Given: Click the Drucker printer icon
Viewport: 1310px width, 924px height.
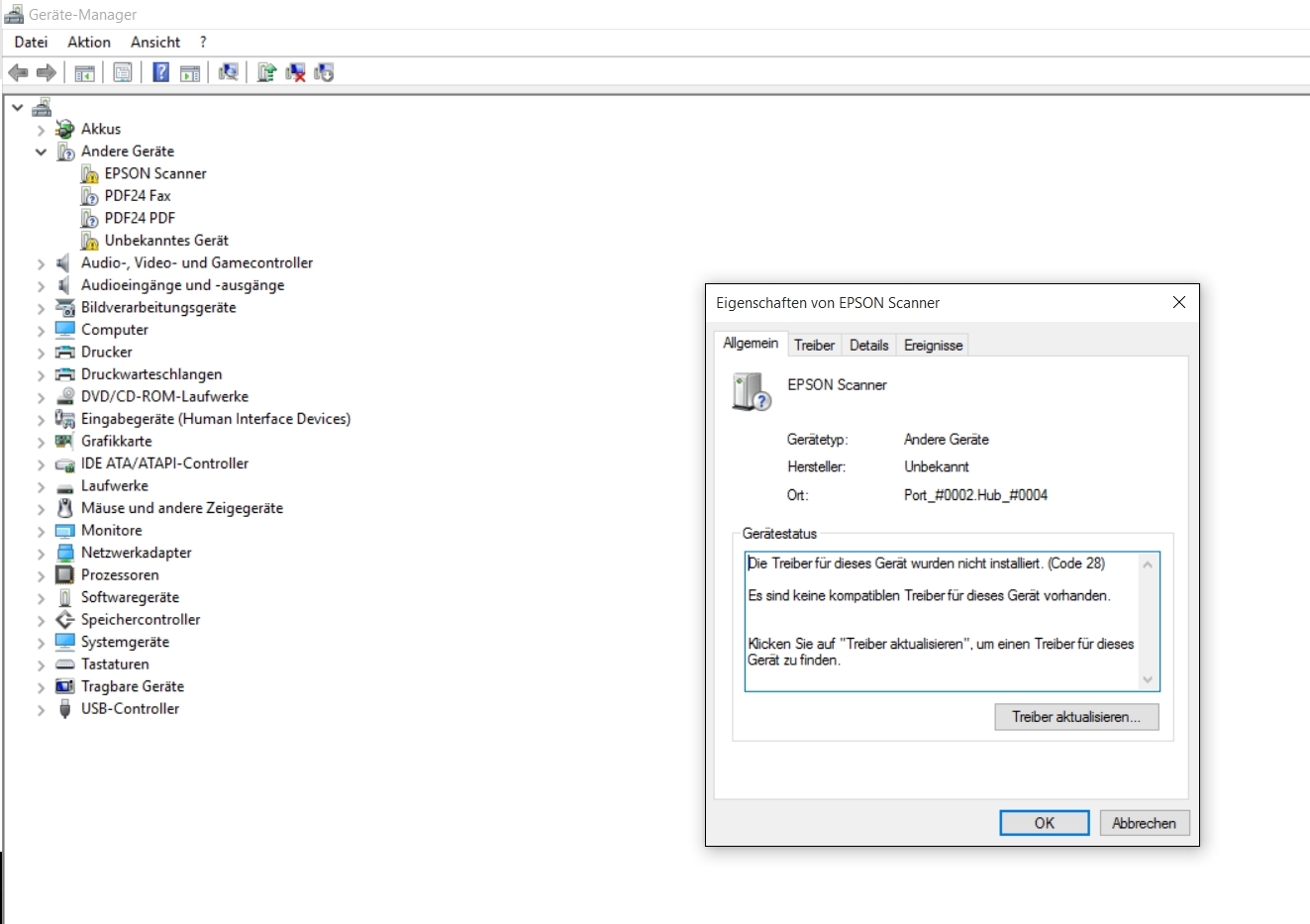Looking at the screenshot, I should coord(65,352).
